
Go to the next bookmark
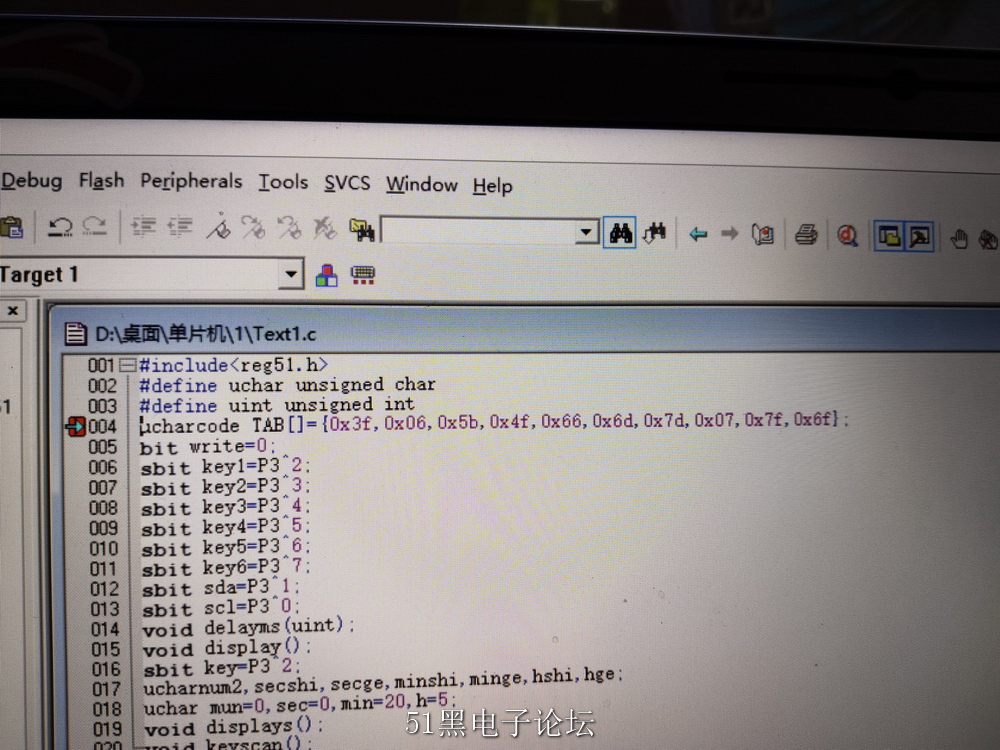(x=254, y=227)
